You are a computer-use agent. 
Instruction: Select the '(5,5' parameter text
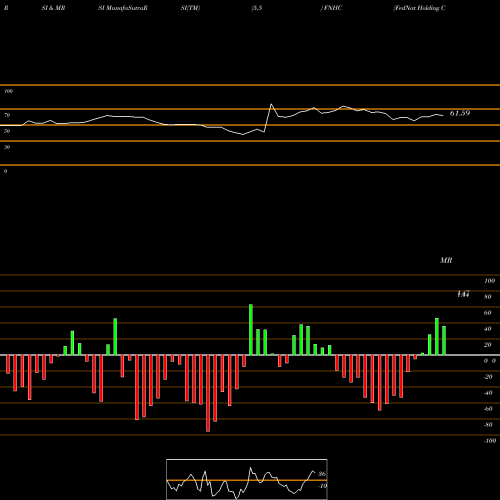pos(257,8)
